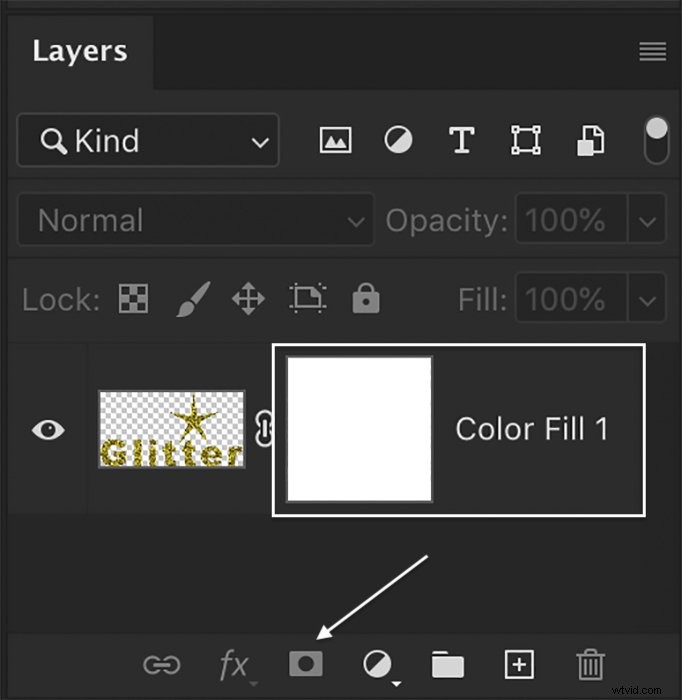
Task: Create a new layer
Action: [519, 665]
